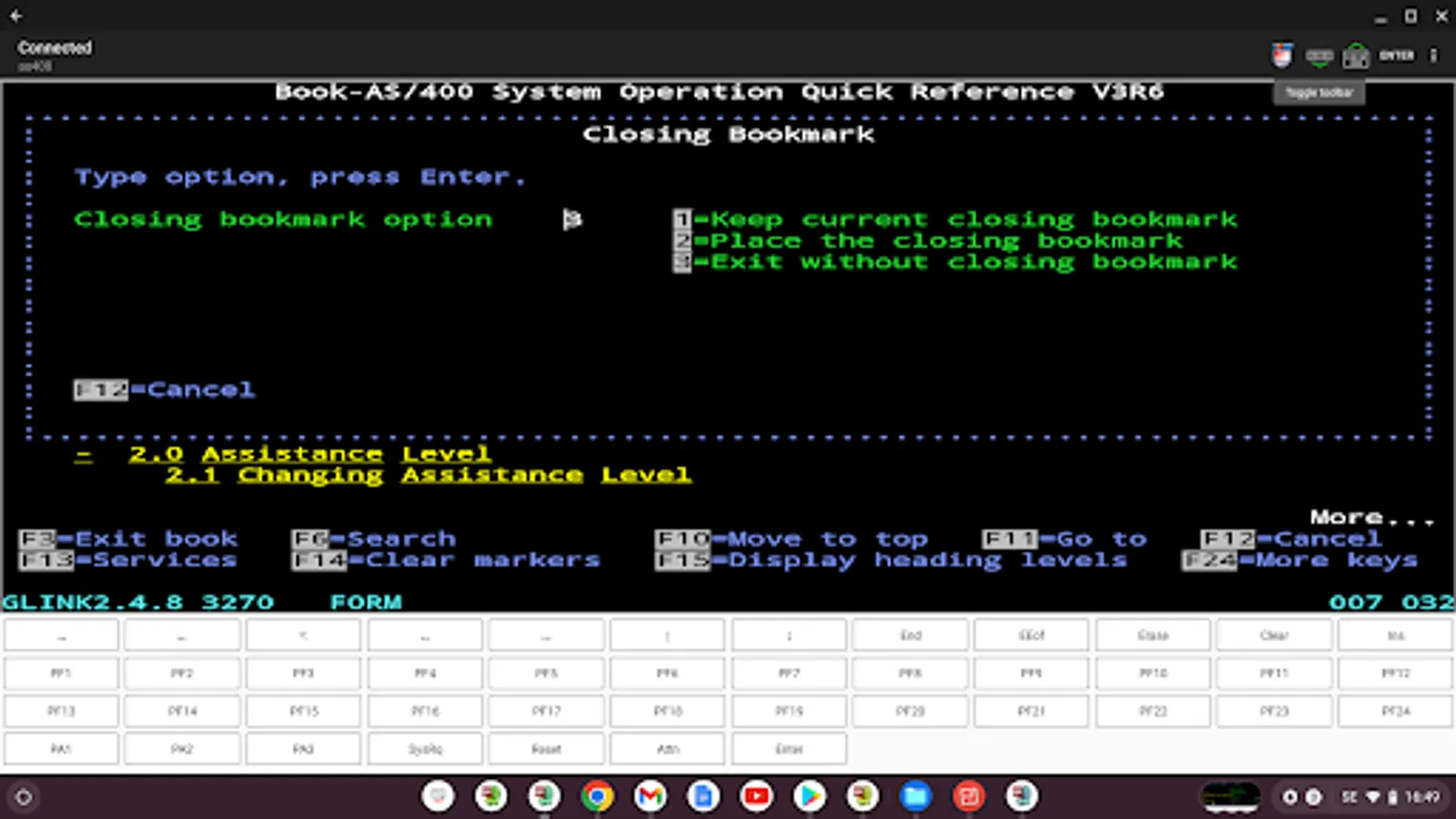Launch Google Chrome from the shelf
Screen dimensions: 1456x819
[x=597, y=797]
